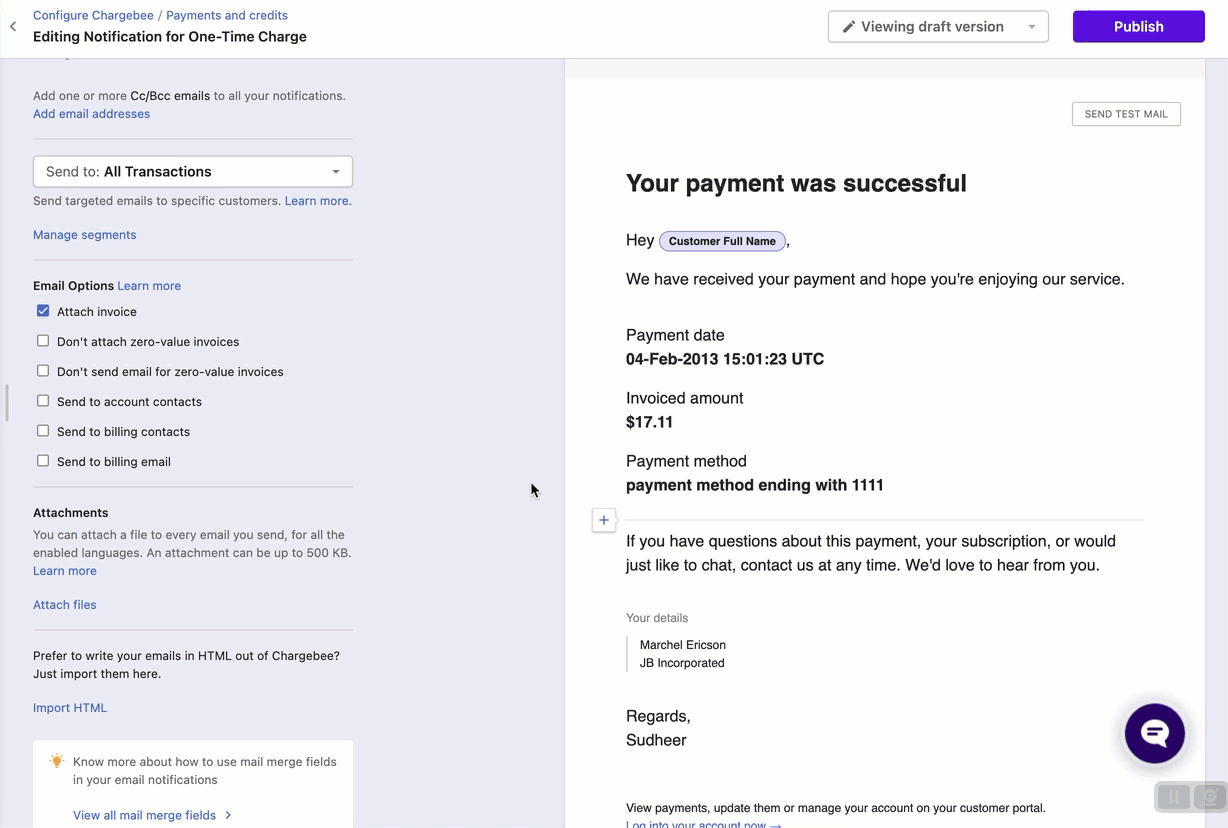This screenshot has height=828, width=1228.
Task: Click the lightbulb tip icon
Action: pos(57,761)
